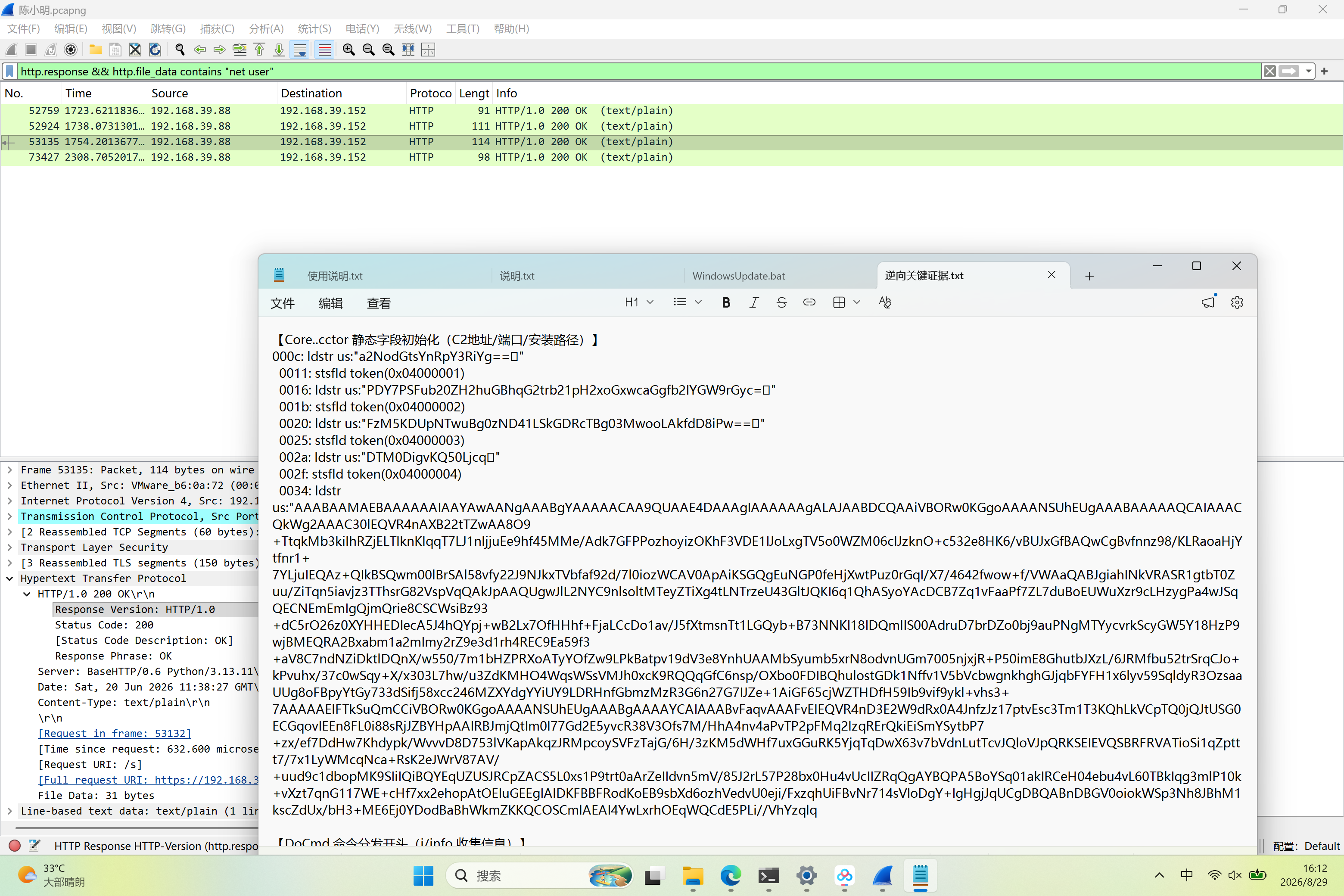Viewport: 1344px width, 896px height.
Task: Toggle strikethrough formatting in Notepad
Action: (782, 302)
